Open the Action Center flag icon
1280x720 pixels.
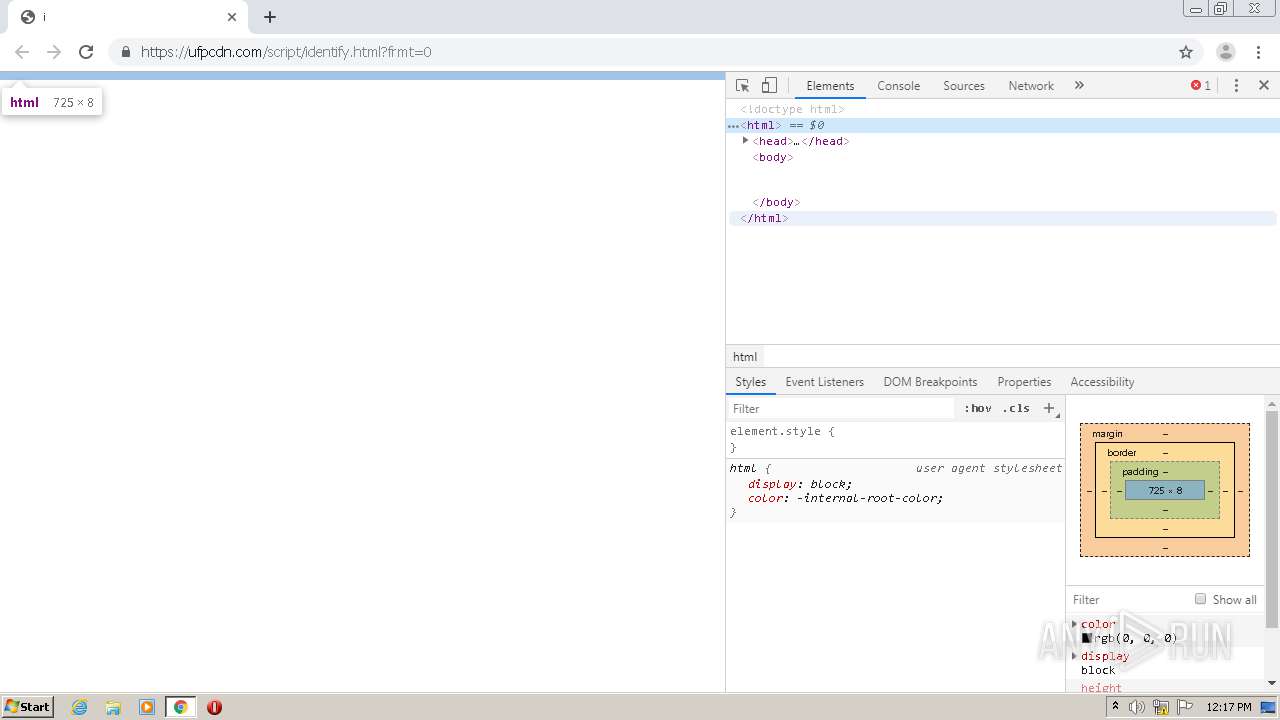1185,707
